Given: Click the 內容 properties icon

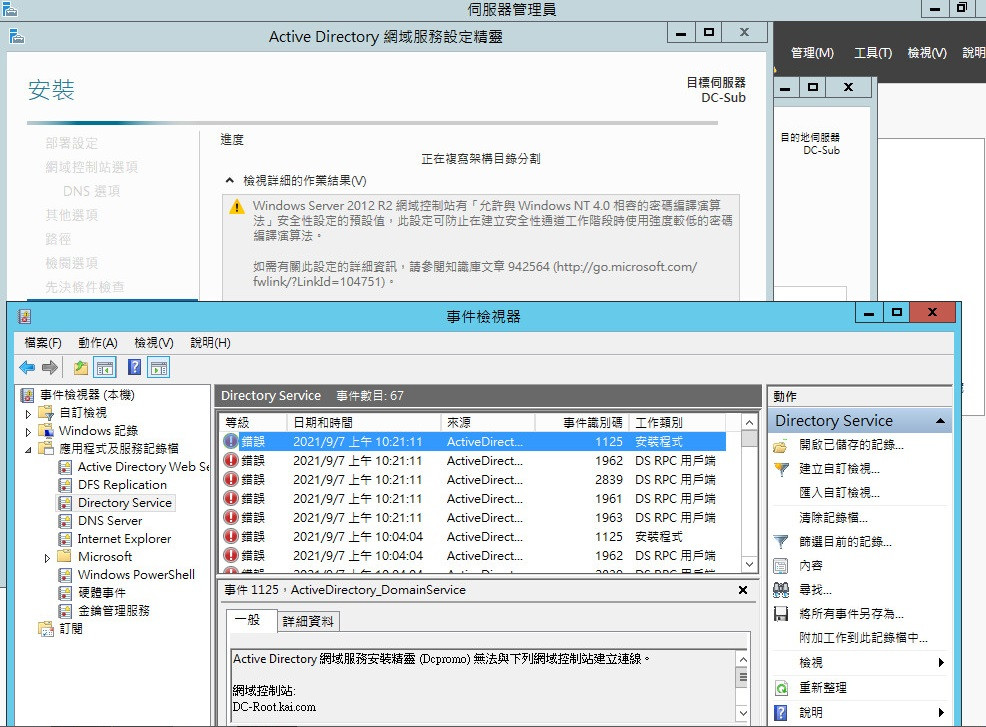Looking at the screenshot, I should 780,566.
